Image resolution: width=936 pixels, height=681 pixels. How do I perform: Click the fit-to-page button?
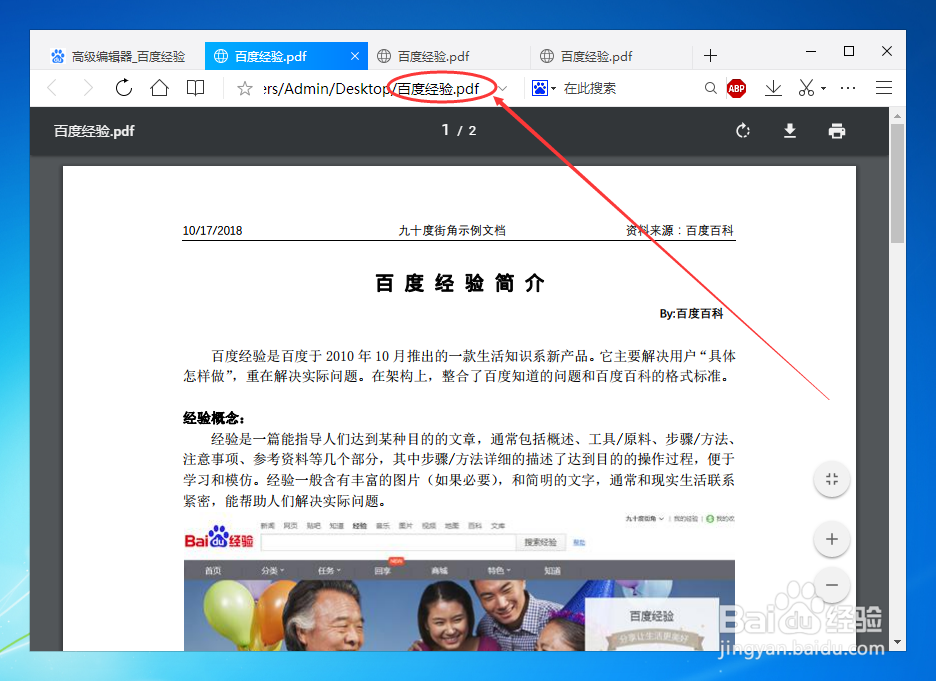coord(832,479)
